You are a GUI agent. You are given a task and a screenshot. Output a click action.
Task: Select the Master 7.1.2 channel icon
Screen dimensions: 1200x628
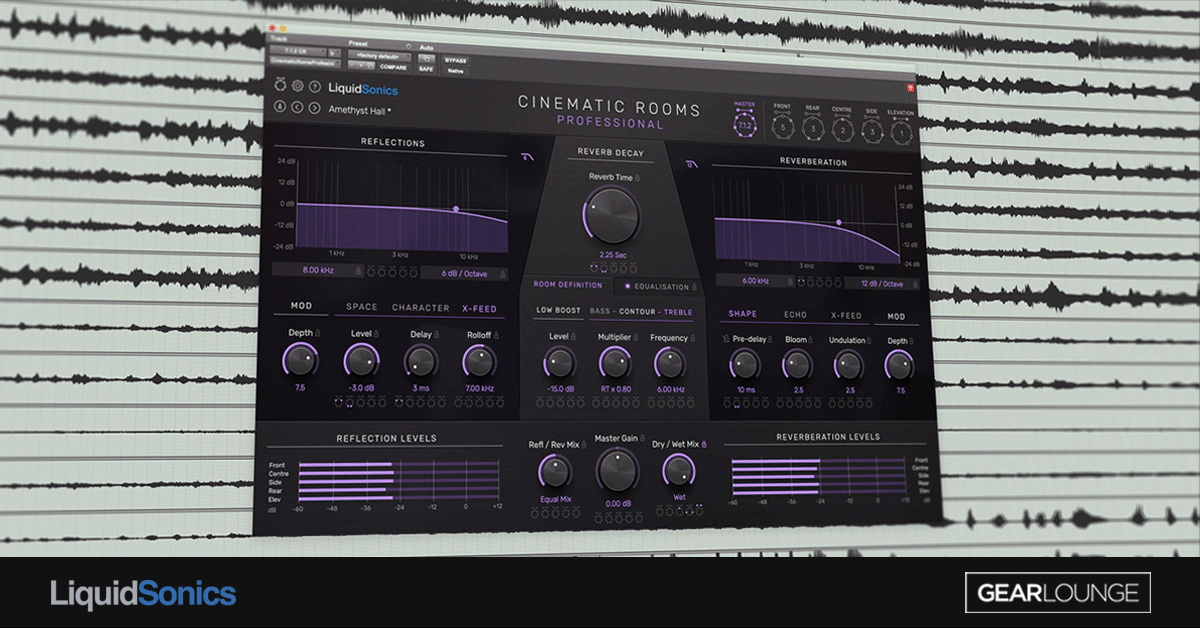pos(744,125)
